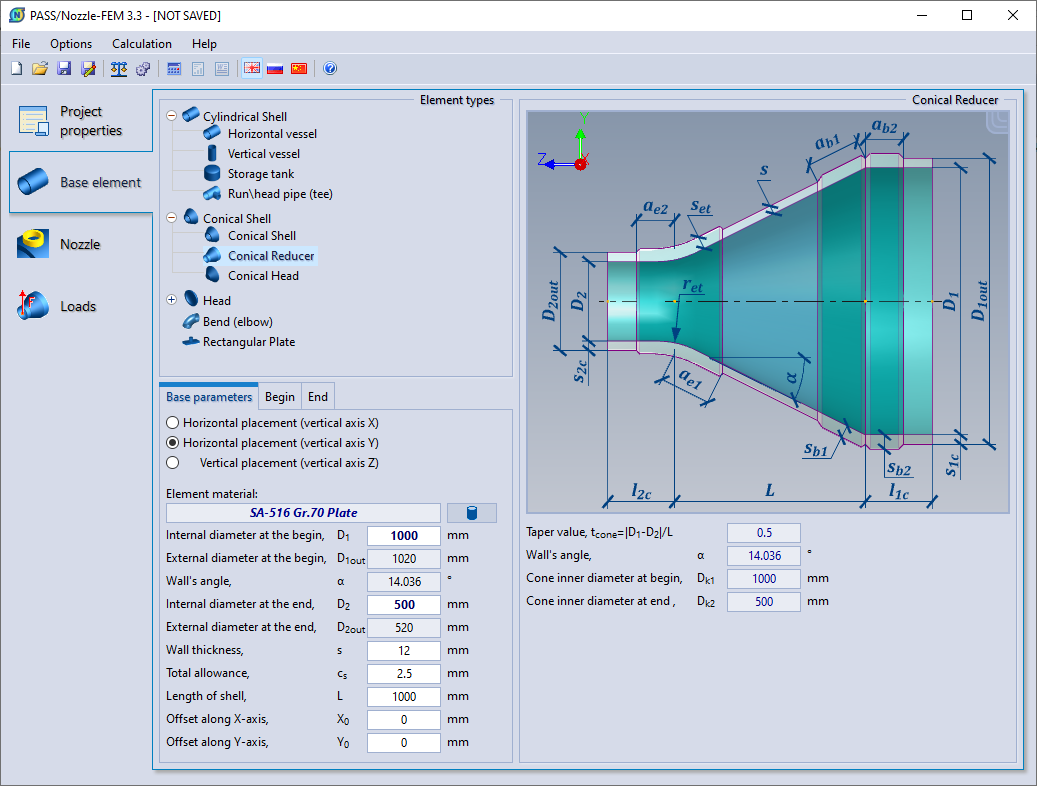Click the Offset along X-axis field
This screenshot has height=786, width=1037.
point(403,720)
